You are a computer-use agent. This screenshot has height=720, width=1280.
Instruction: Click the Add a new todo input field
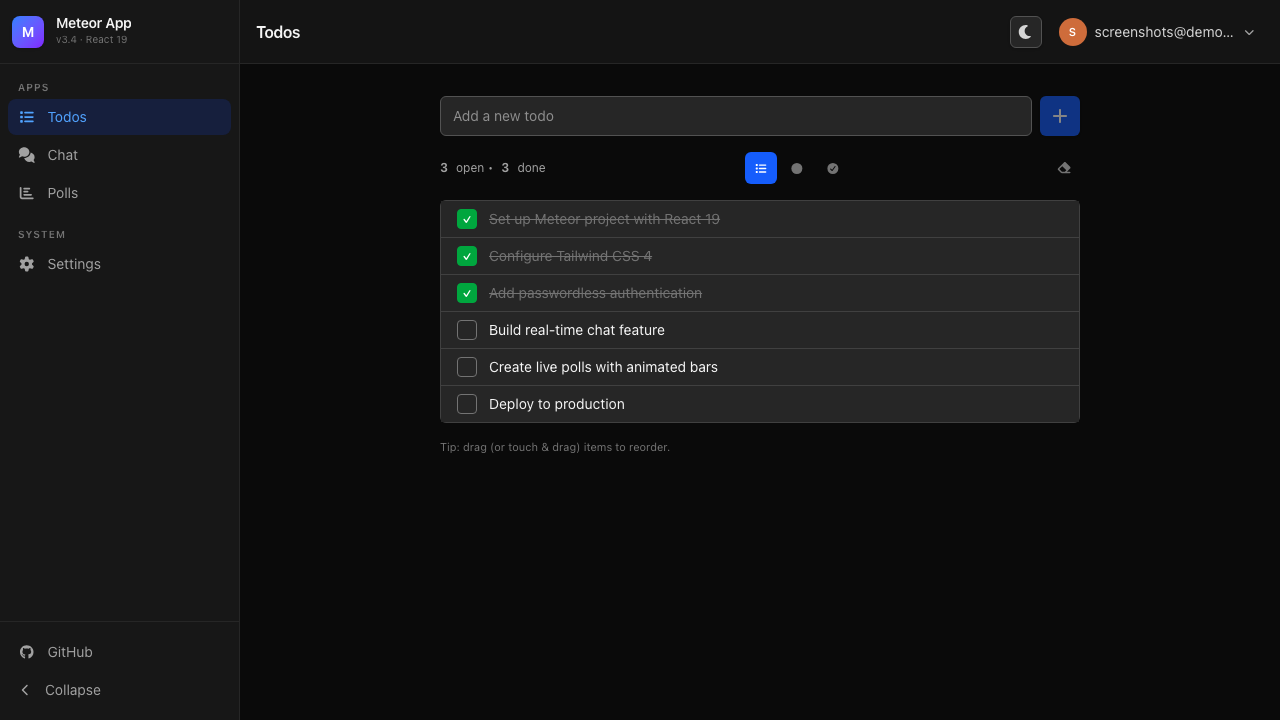tap(735, 116)
